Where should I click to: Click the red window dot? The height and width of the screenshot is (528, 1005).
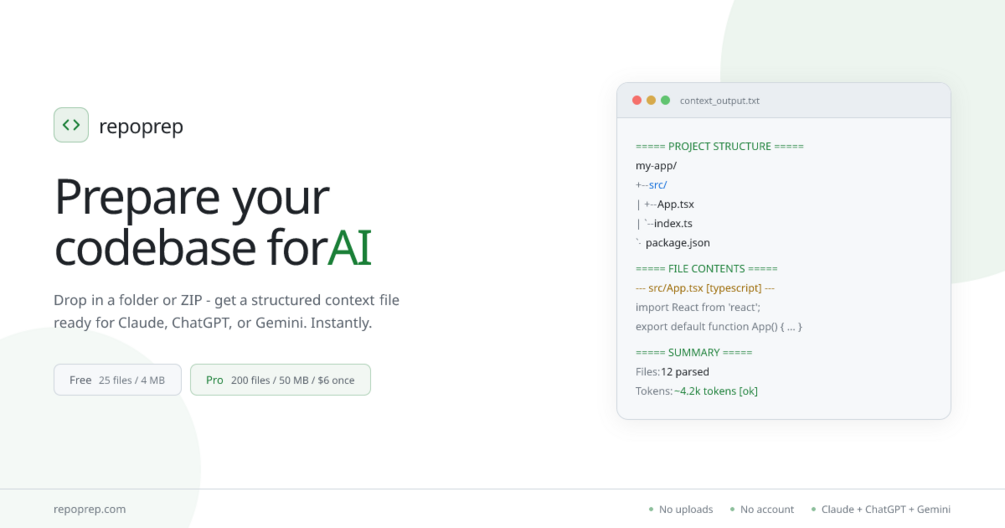[x=636, y=101]
